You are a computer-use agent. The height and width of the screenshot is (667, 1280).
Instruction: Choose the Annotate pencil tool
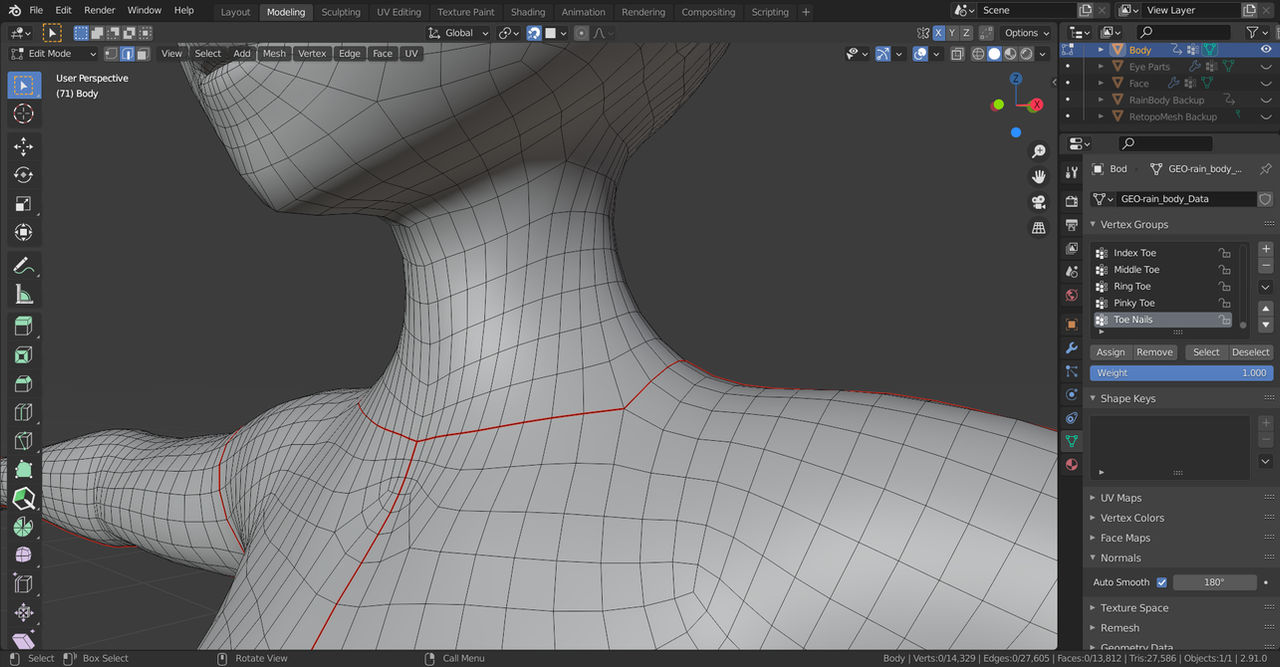tap(23, 266)
